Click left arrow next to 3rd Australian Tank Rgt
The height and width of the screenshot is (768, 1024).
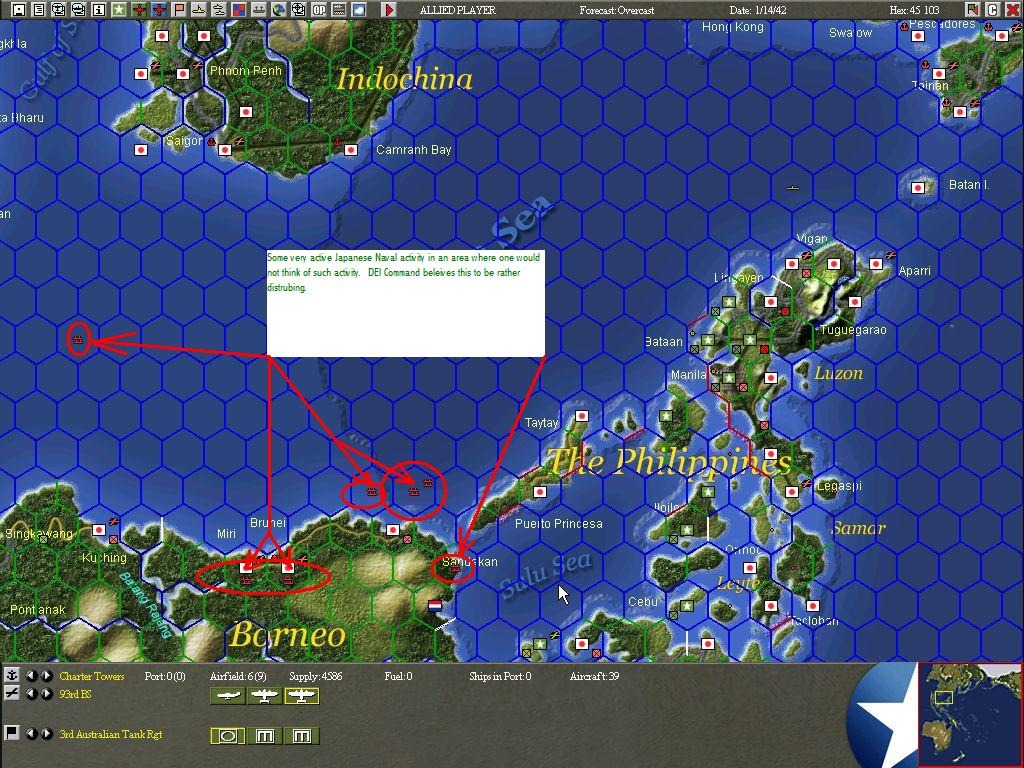coord(31,733)
